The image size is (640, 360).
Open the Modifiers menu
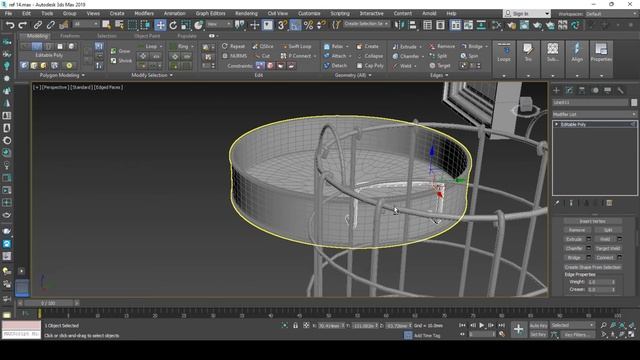click(x=144, y=13)
